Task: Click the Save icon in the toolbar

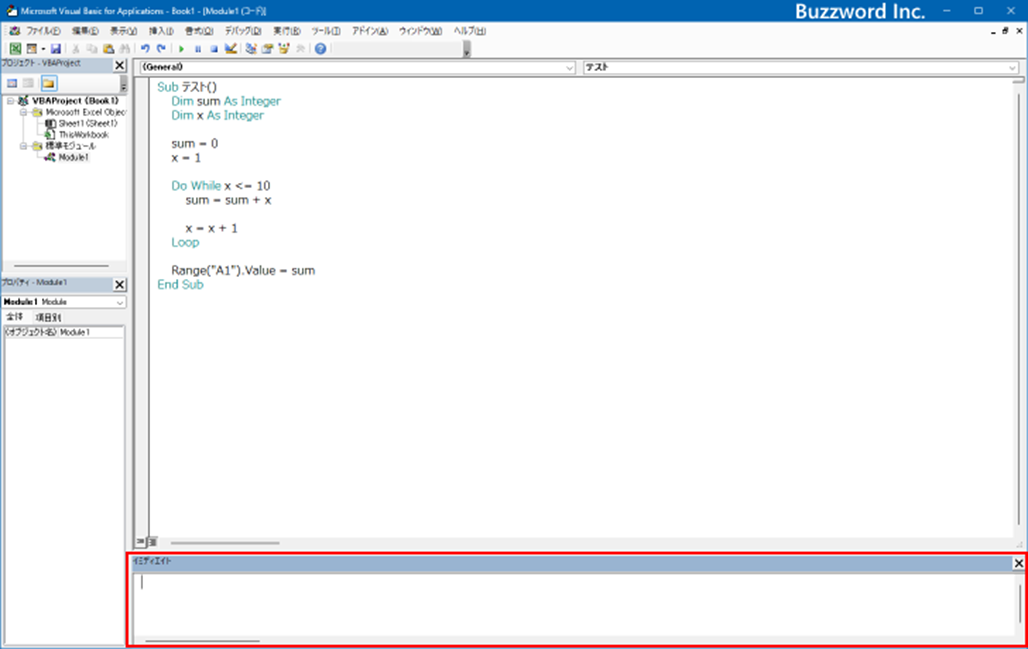Action: 56,48
